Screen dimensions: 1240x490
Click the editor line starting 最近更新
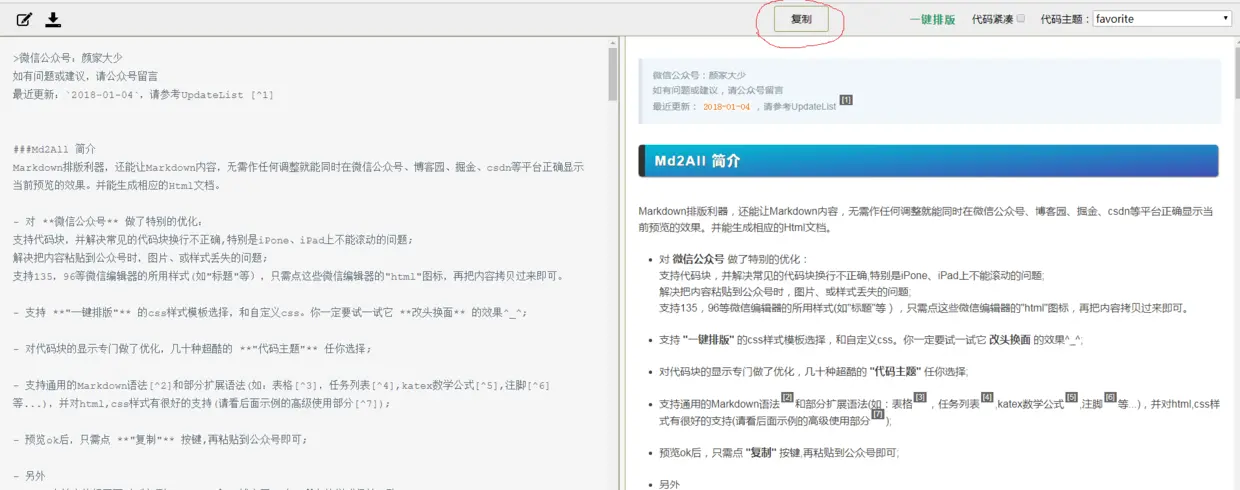point(143,94)
